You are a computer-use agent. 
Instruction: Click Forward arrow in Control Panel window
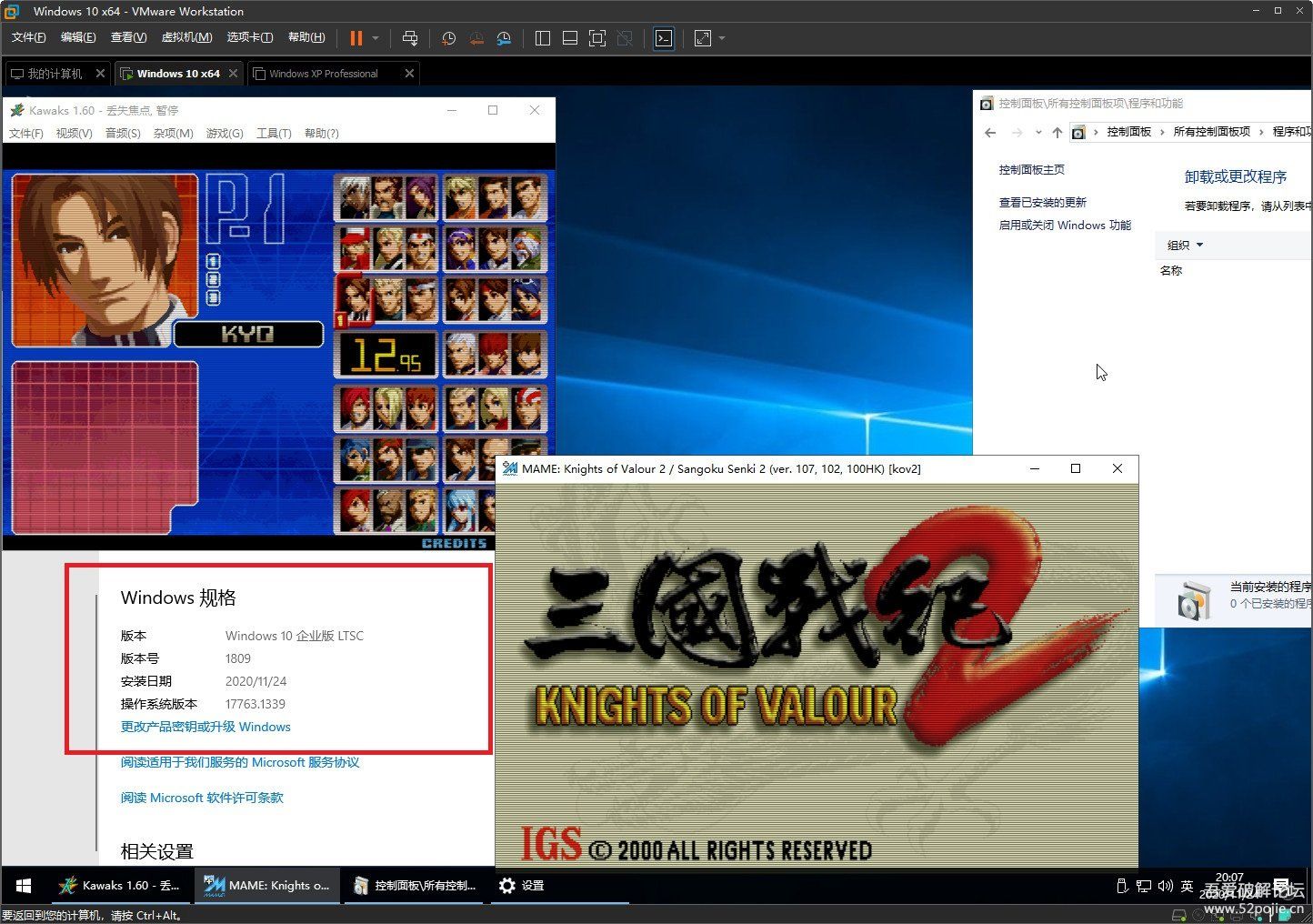click(1017, 133)
